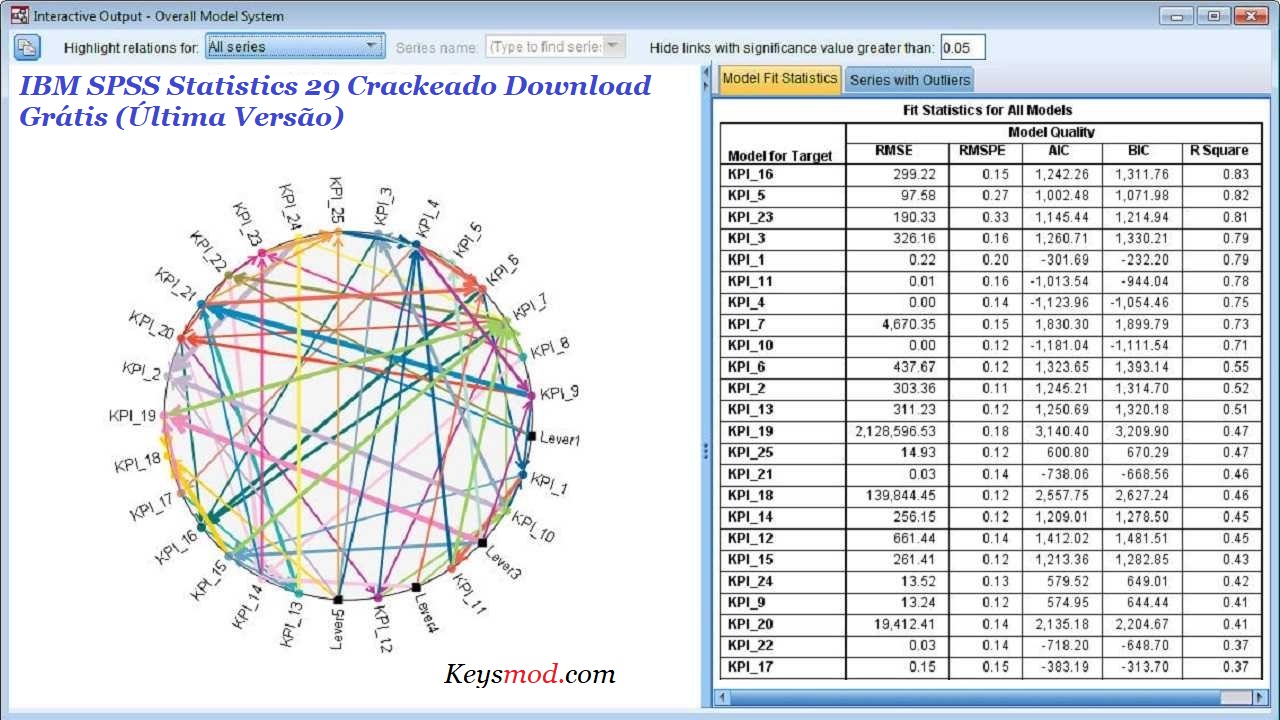Click the Lever3 node in the circle chart
The width and height of the screenshot is (1280, 720).
(x=481, y=543)
